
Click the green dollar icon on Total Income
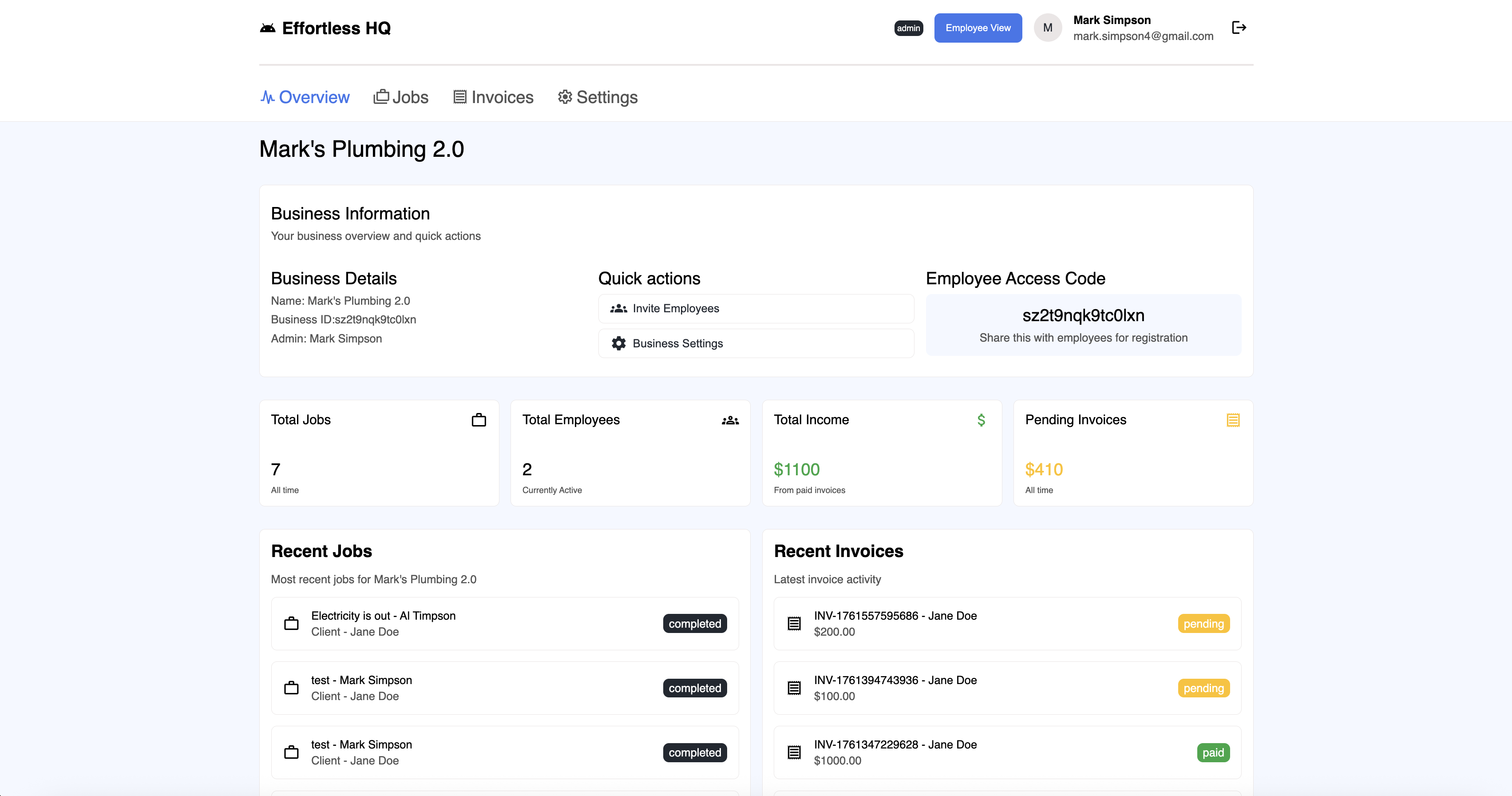pyautogui.click(x=981, y=420)
